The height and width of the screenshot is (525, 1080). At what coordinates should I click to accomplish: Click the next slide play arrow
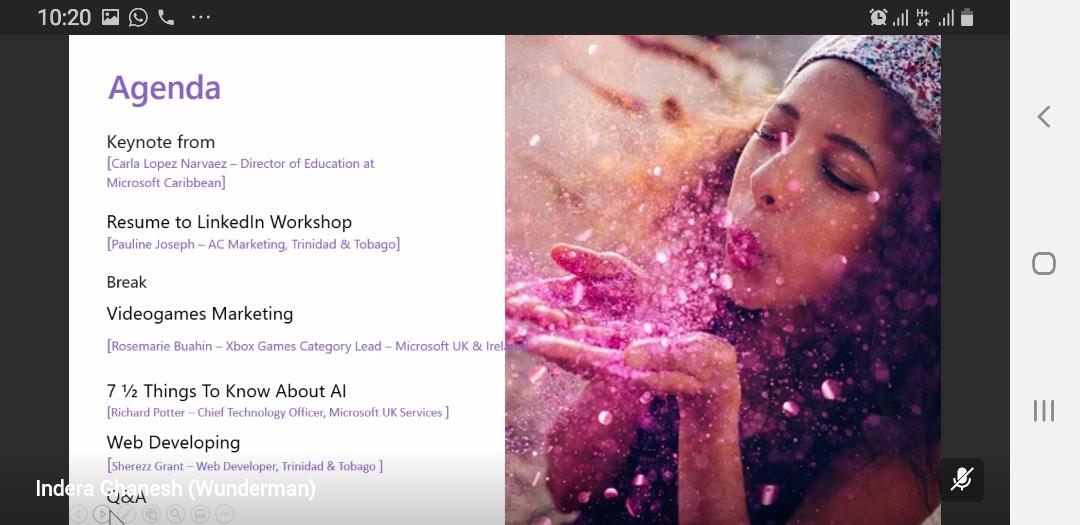102,514
